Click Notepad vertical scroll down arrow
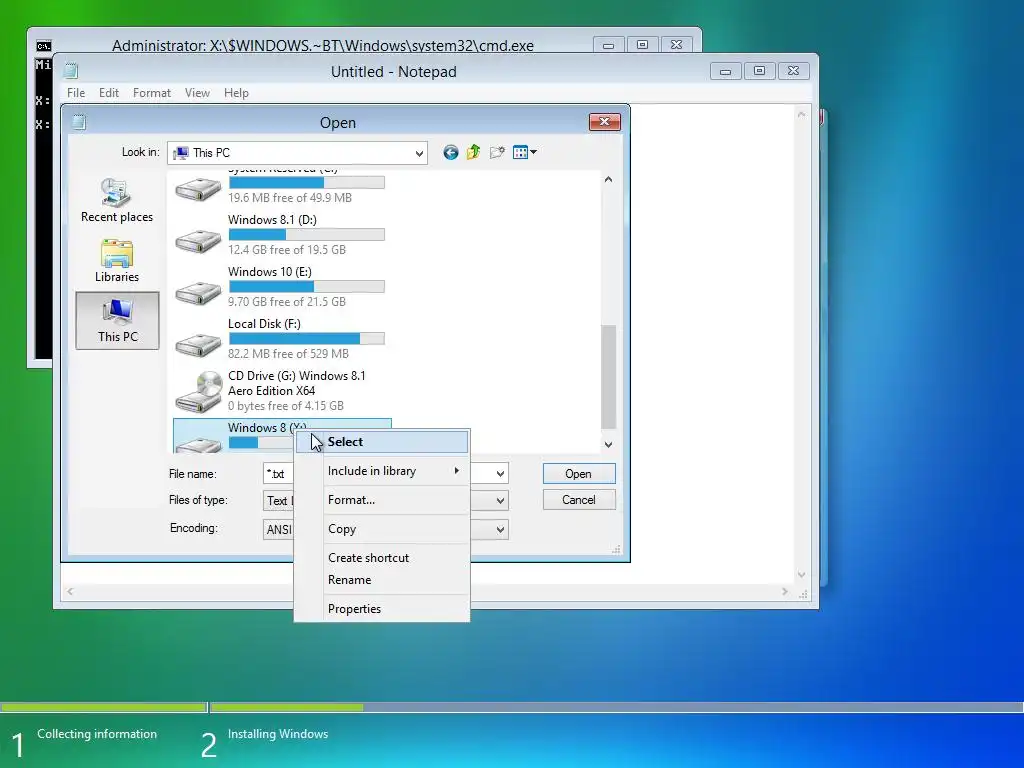This screenshot has height=768, width=1024. point(801,575)
